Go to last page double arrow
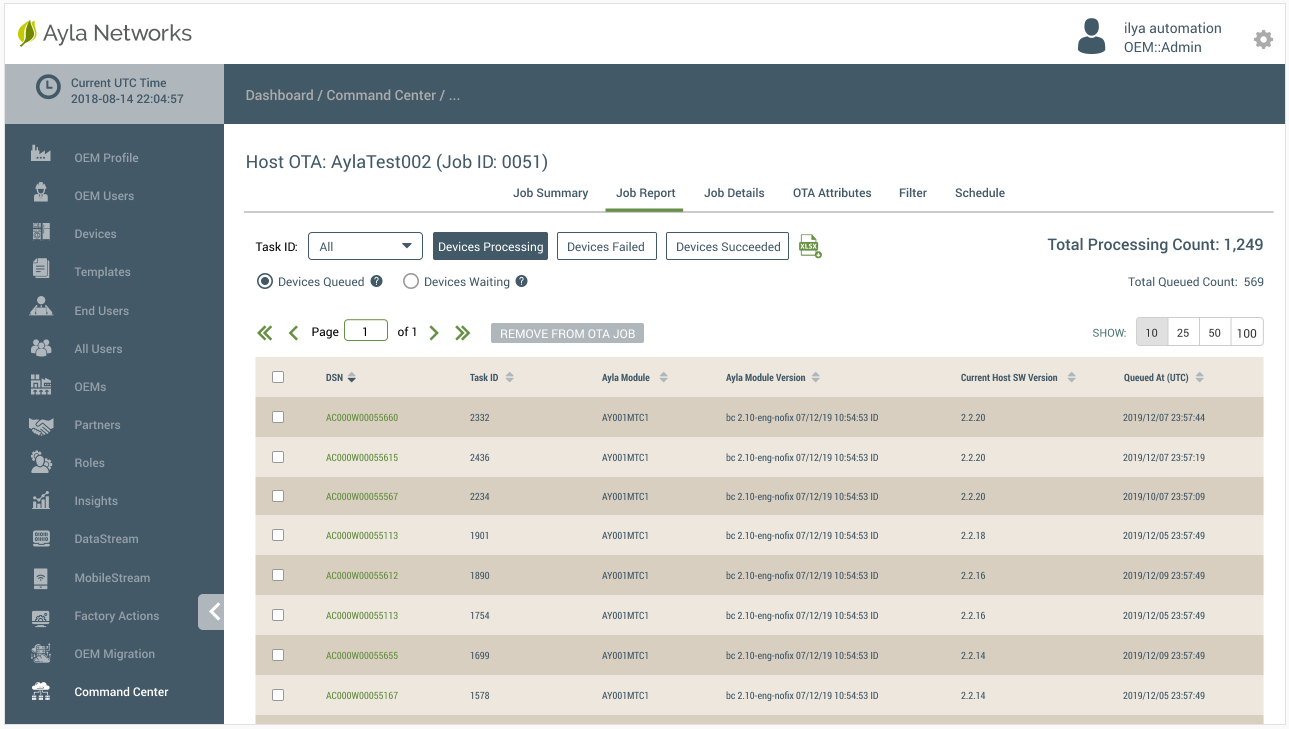Viewport: 1289px width, 729px height. pos(462,333)
